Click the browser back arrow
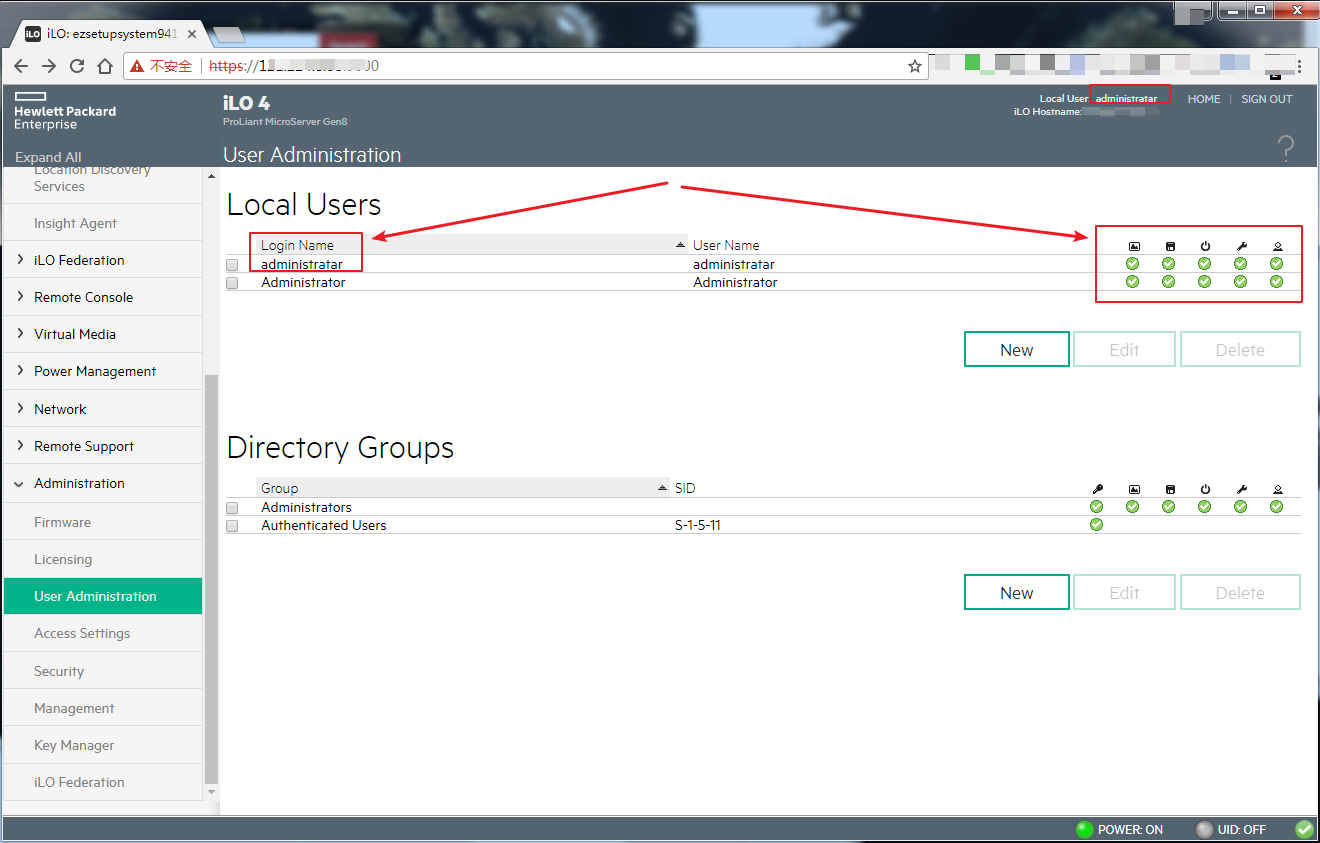The height and width of the screenshot is (843, 1320). point(21,66)
